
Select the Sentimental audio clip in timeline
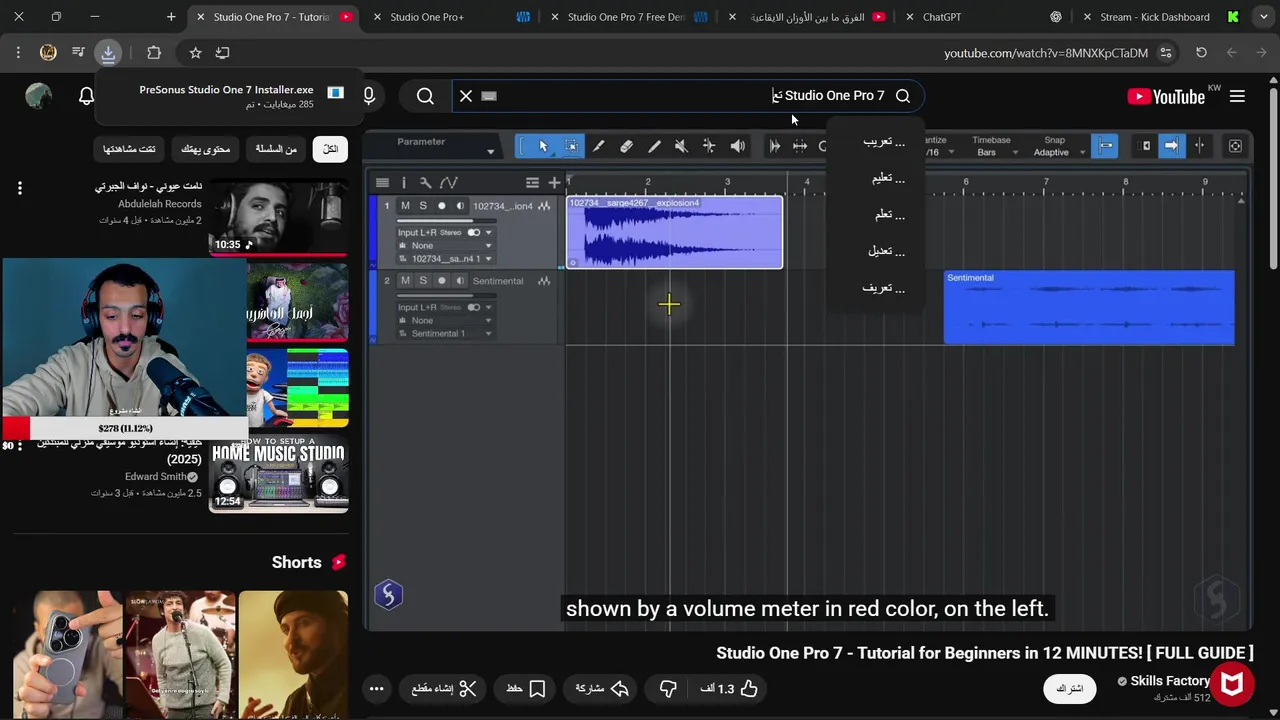pos(1089,308)
